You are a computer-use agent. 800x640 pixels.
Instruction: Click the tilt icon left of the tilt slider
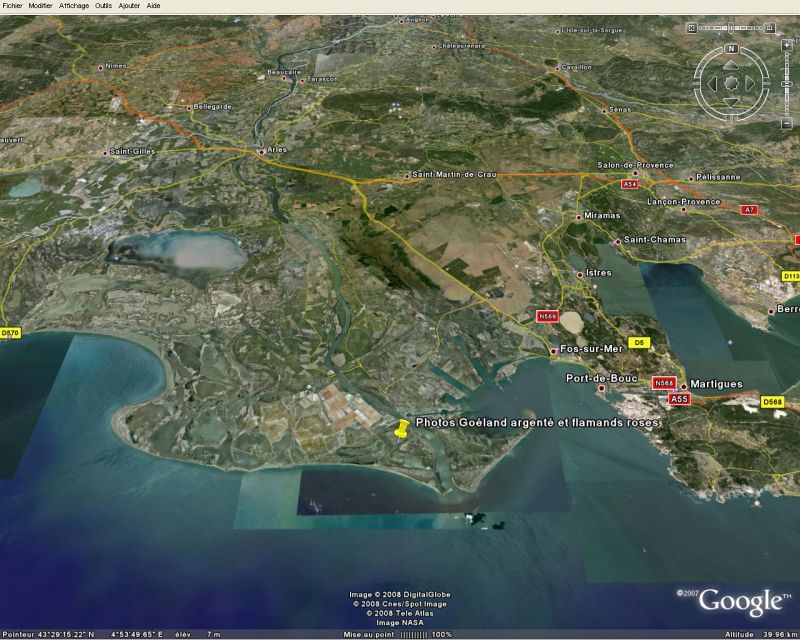(x=691, y=28)
